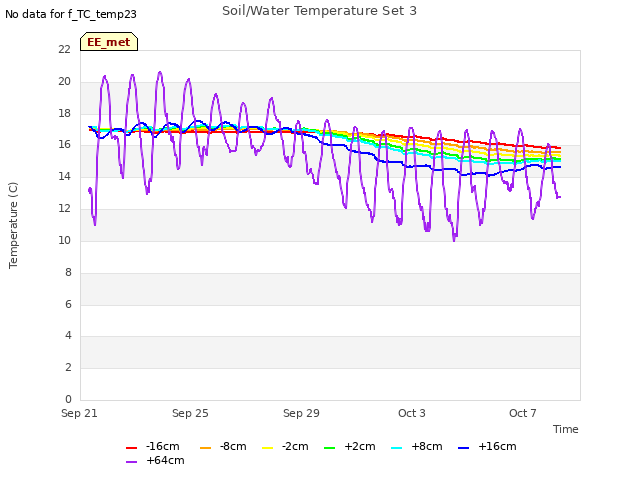Click the Oct 3 x-axis tick label
The image size is (640, 480).
pyautogui.click(x=411, y=413)
